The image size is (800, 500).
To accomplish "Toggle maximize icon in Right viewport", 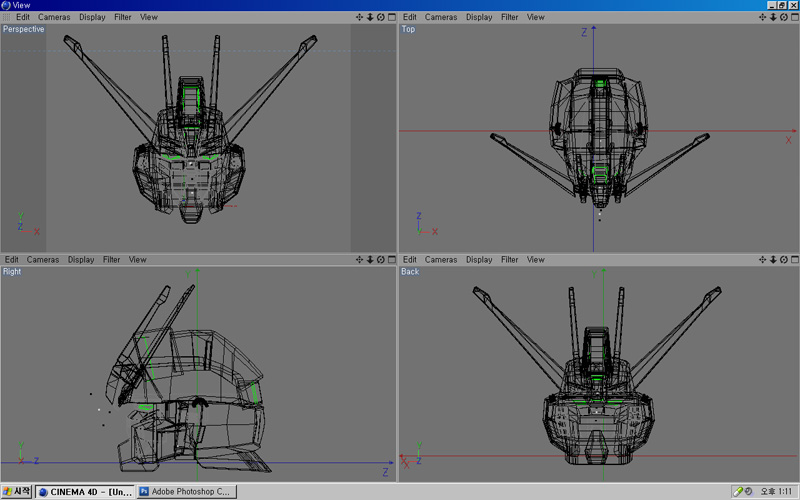I will [x=392, y=260].
